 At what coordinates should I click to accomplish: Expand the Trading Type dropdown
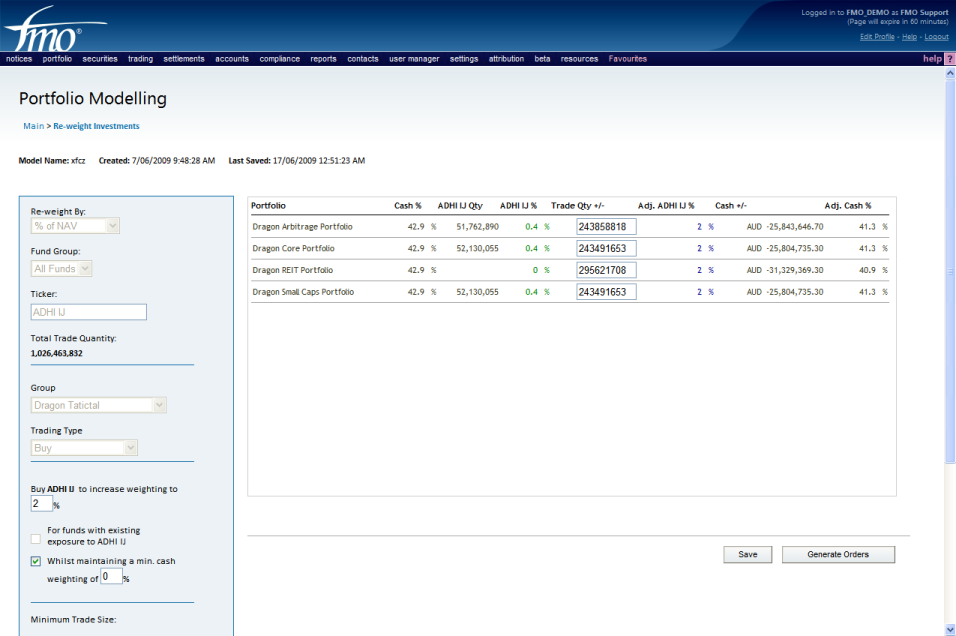click(84, 448)
